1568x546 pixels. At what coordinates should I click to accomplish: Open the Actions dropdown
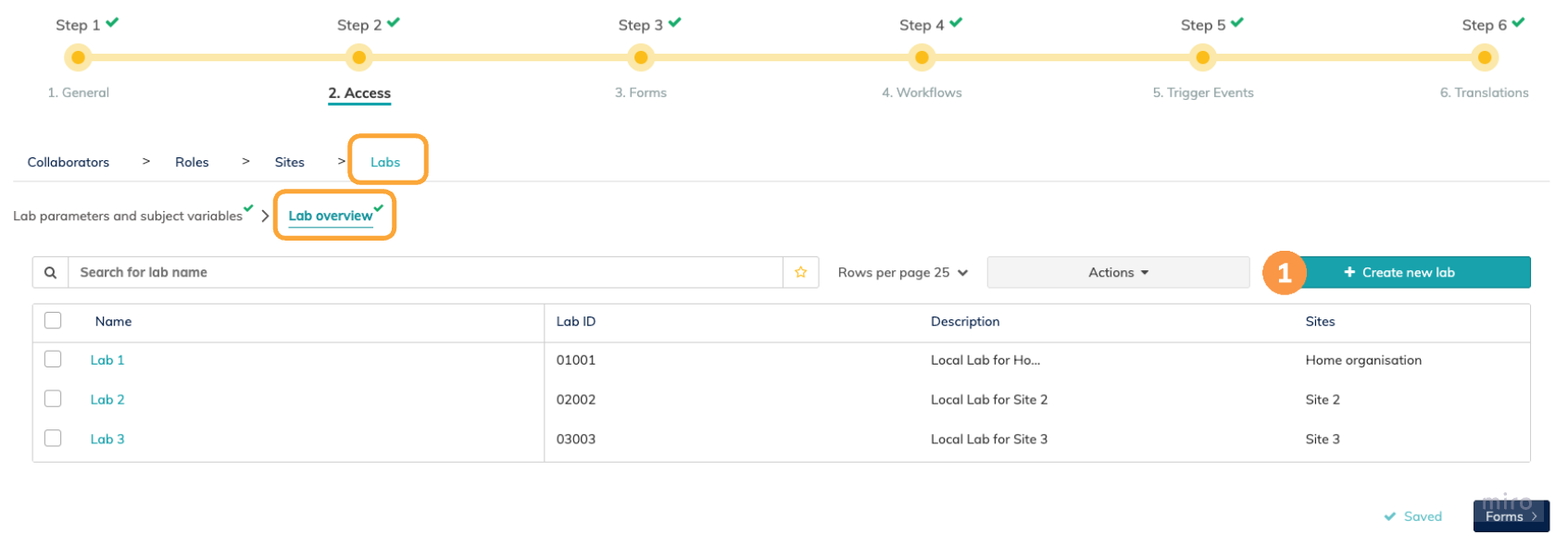coord(1118,273)
